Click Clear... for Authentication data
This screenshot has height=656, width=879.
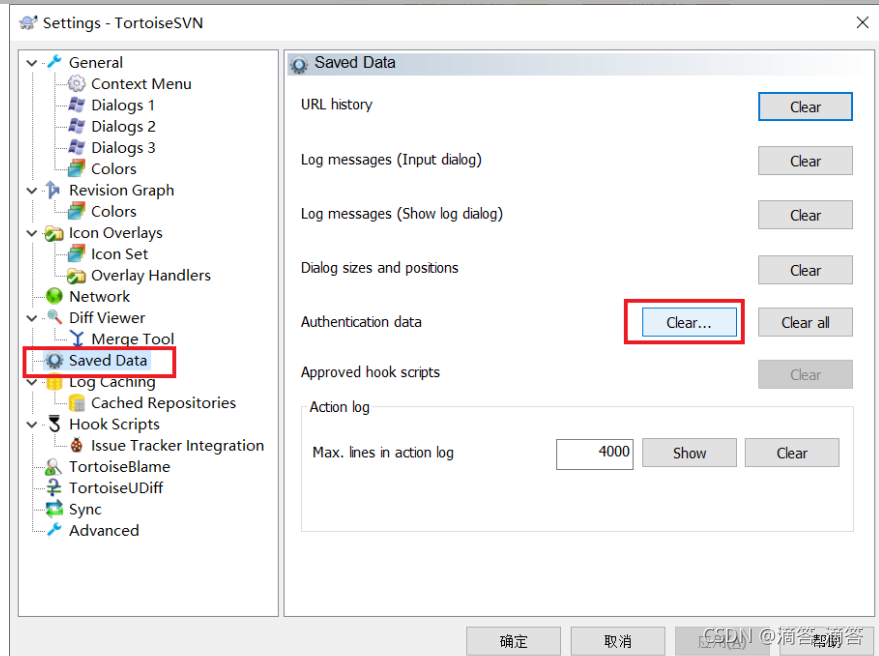pos(689,322)
